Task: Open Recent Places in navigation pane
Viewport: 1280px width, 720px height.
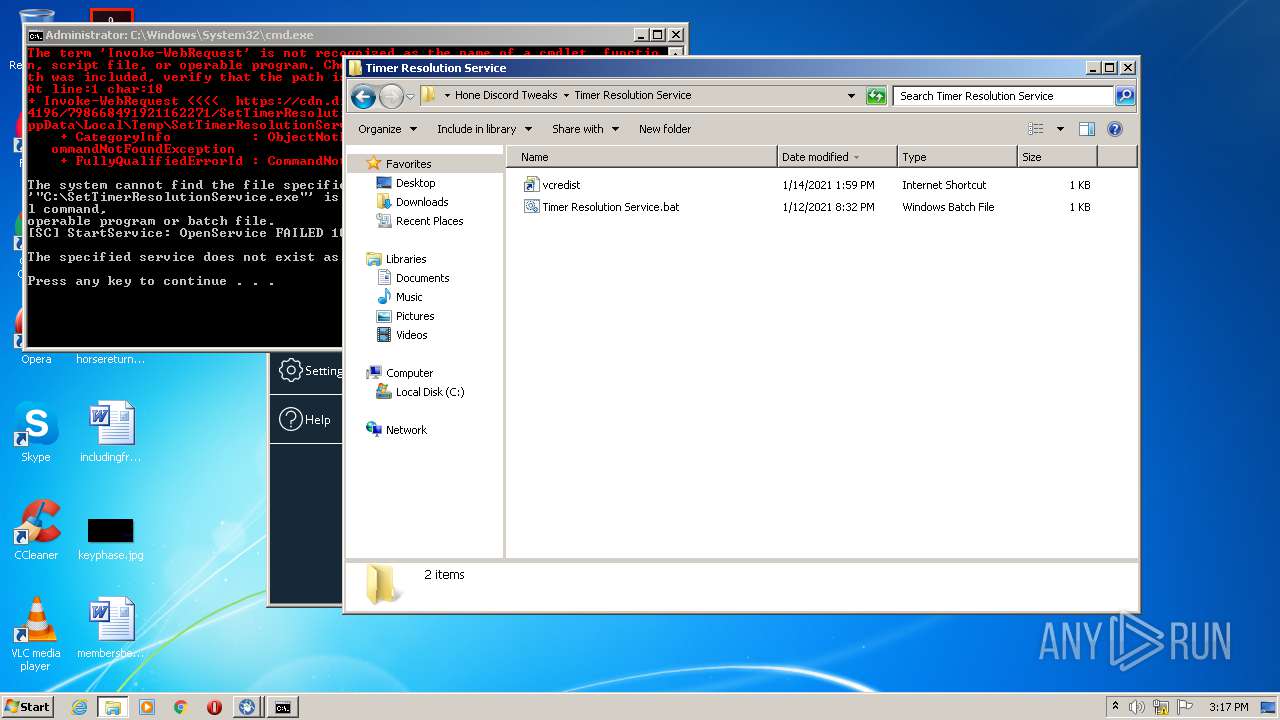Action: 429,221
